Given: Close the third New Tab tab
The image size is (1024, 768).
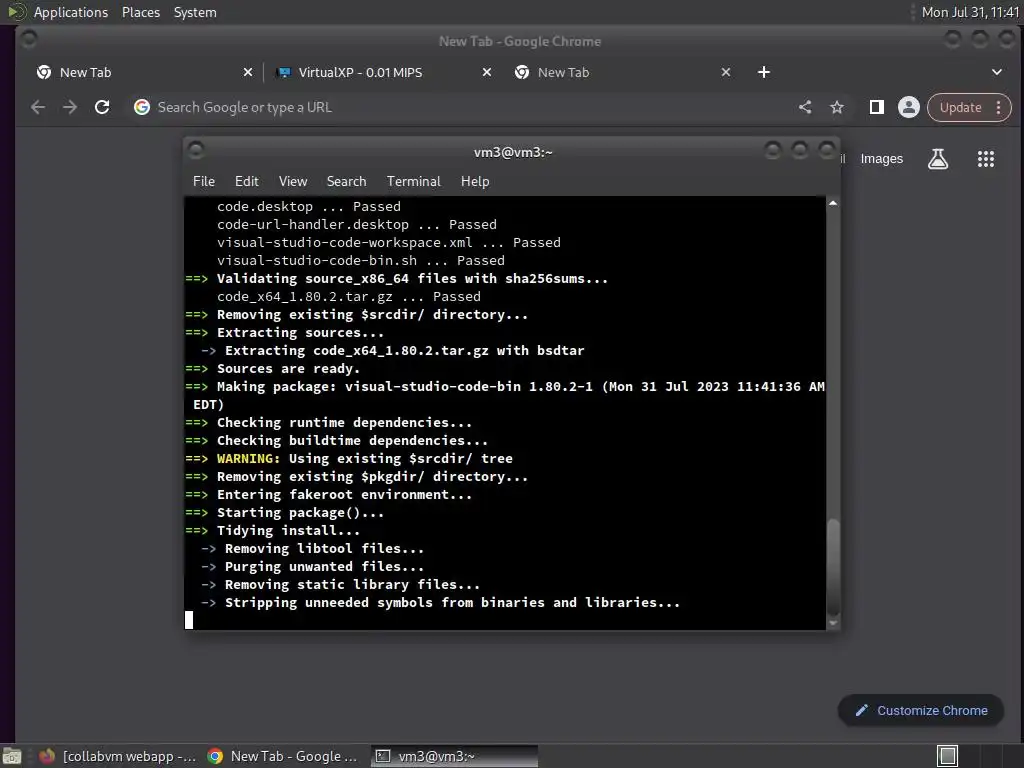Looking at the screenshot, I should tap(726, 72).
